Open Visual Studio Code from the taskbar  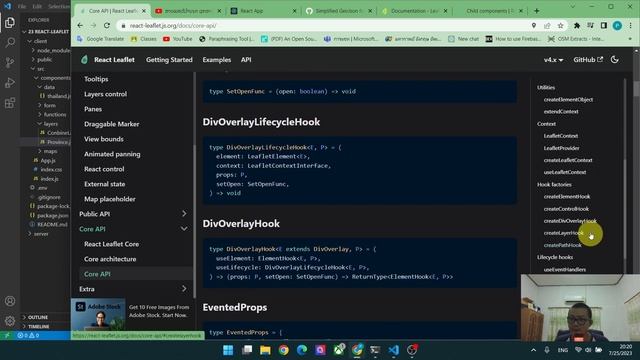(x=394, y=350)
